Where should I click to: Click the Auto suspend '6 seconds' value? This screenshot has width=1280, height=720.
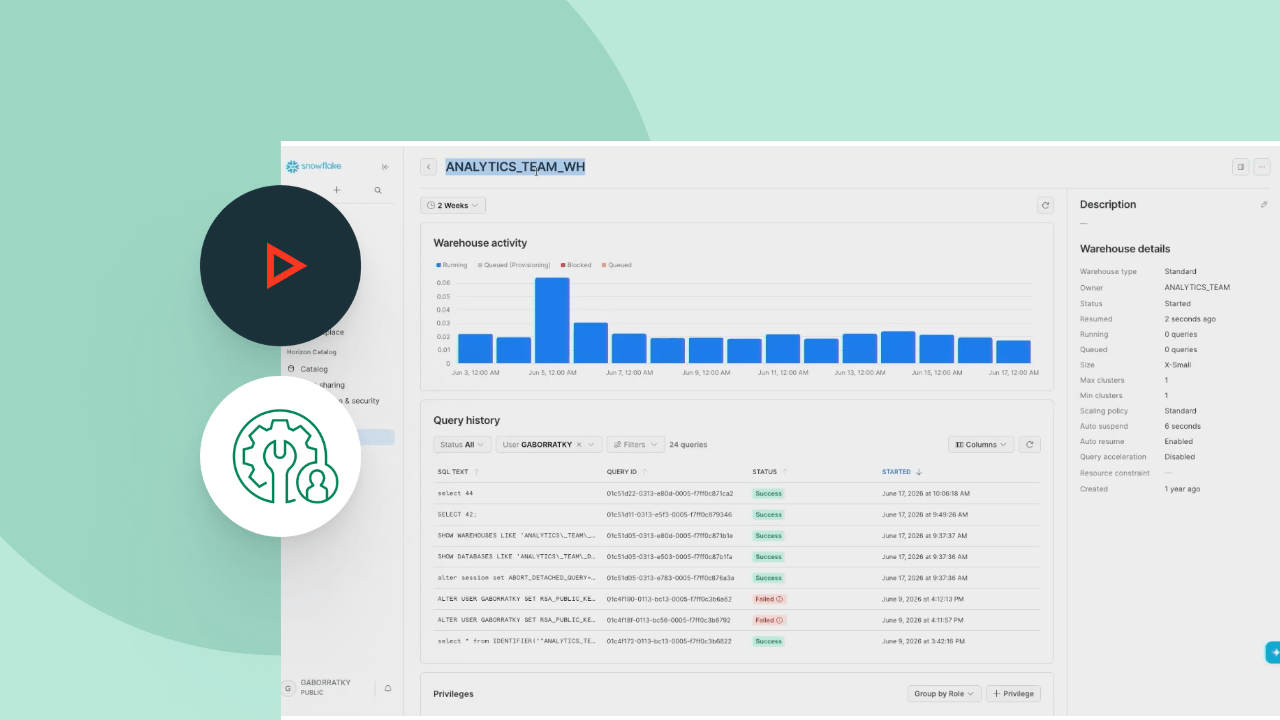click(x=1182, y=426)
